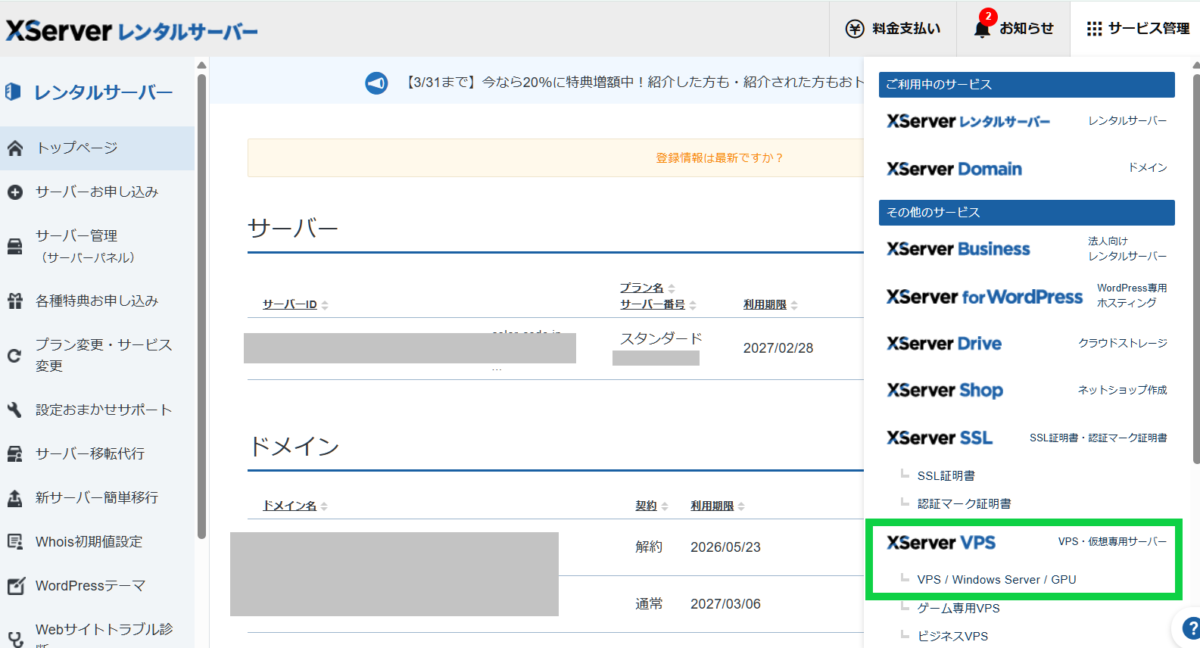The height and width of the screenshot is (648, 1200).
Task: Open SSL証明書 under XServer SSL
Action: coord(945,475)
